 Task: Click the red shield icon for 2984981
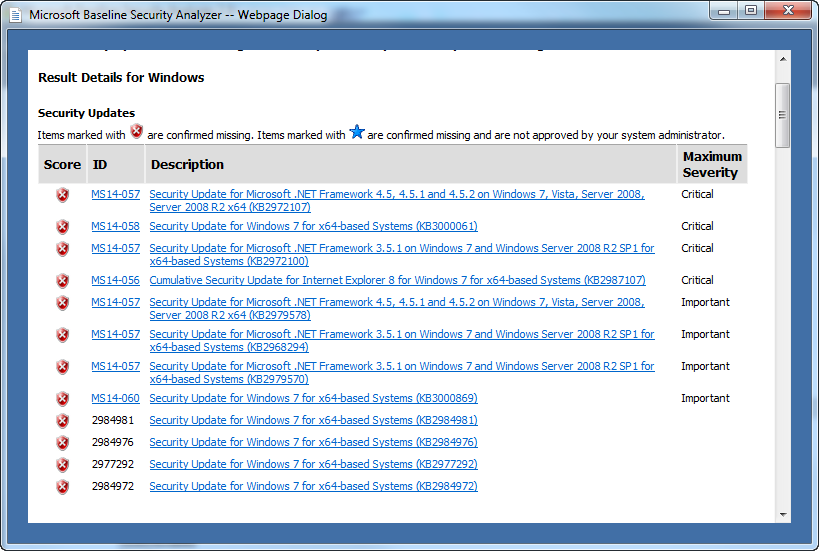63,421
